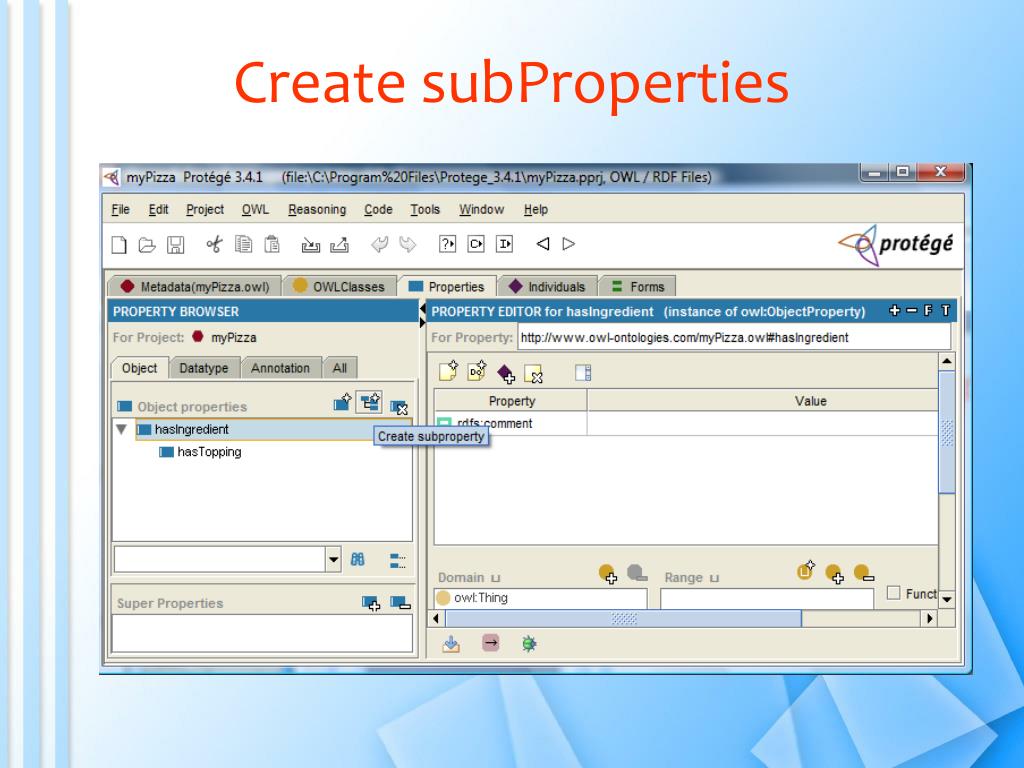Screen dimensions: 1024x768
Task: Open the Reasoning menu
Action: point(317,210)
